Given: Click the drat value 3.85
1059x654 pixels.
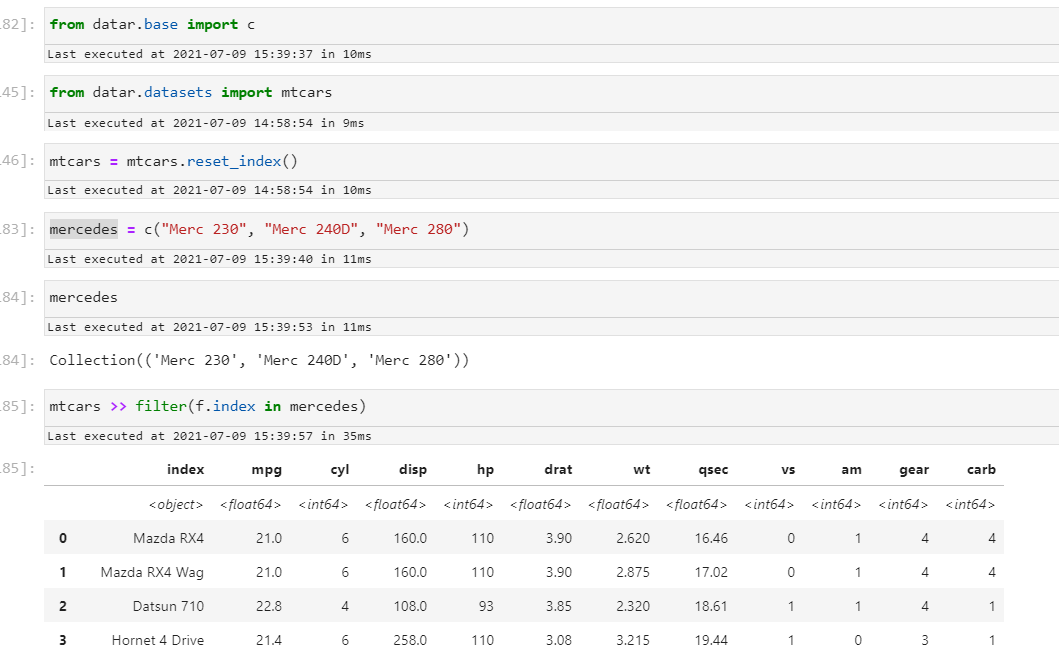Looking at the screenshot, I should 559,607.
